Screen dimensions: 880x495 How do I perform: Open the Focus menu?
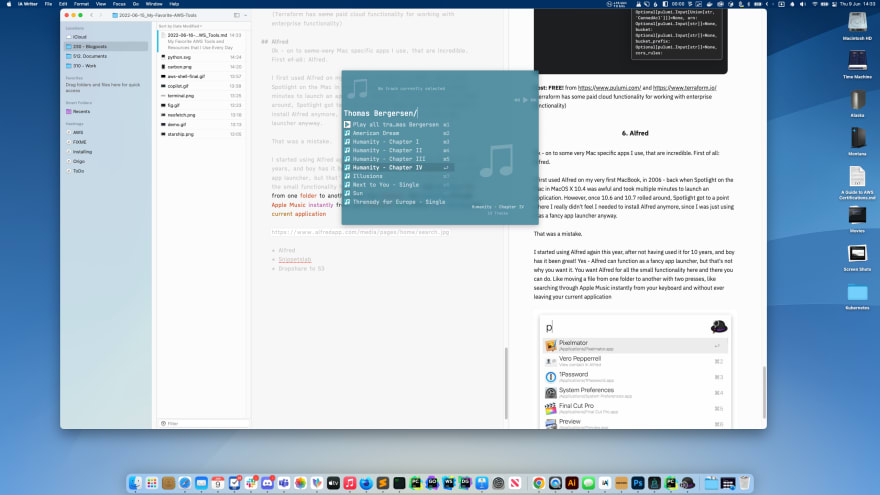click(119, 4)
